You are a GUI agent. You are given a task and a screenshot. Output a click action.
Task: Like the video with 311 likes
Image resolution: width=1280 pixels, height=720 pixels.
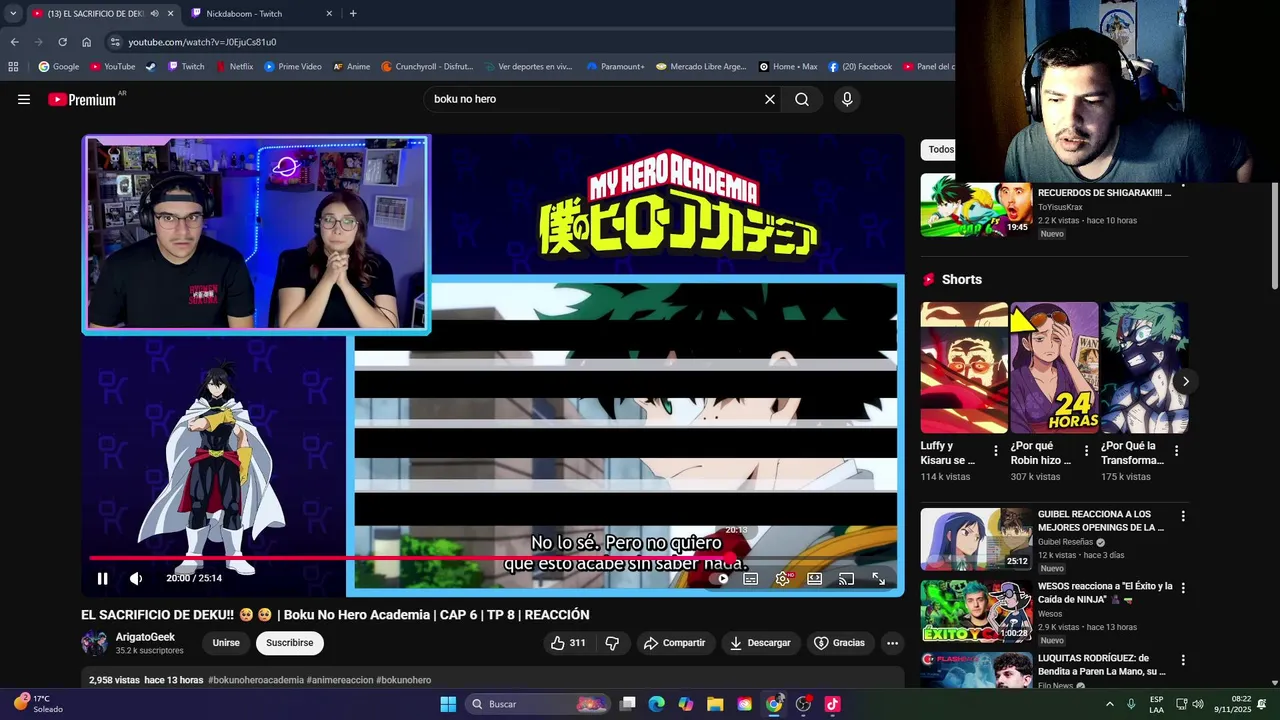point(568,643)
